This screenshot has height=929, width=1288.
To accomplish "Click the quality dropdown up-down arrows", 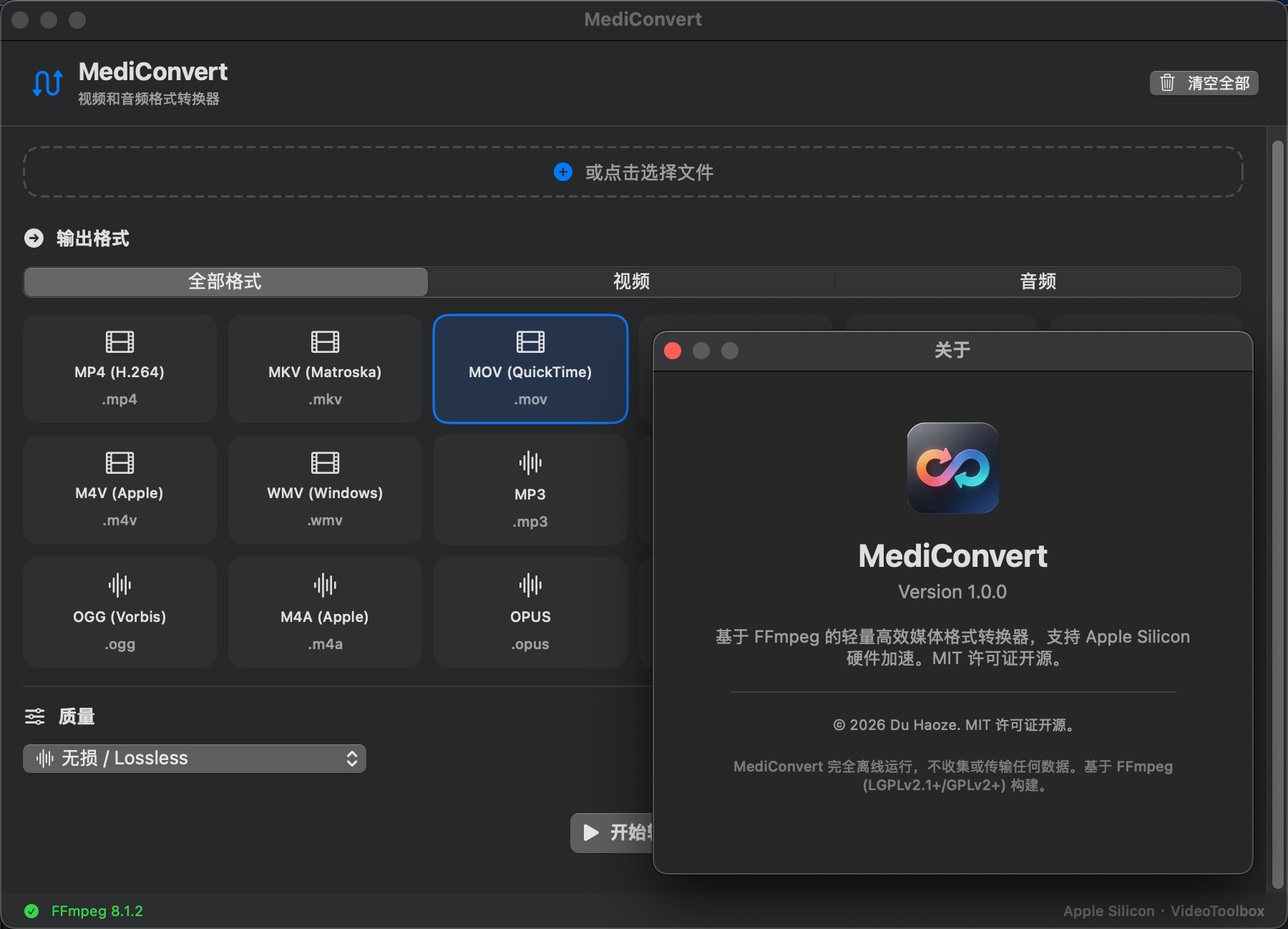I will (351, 759).
